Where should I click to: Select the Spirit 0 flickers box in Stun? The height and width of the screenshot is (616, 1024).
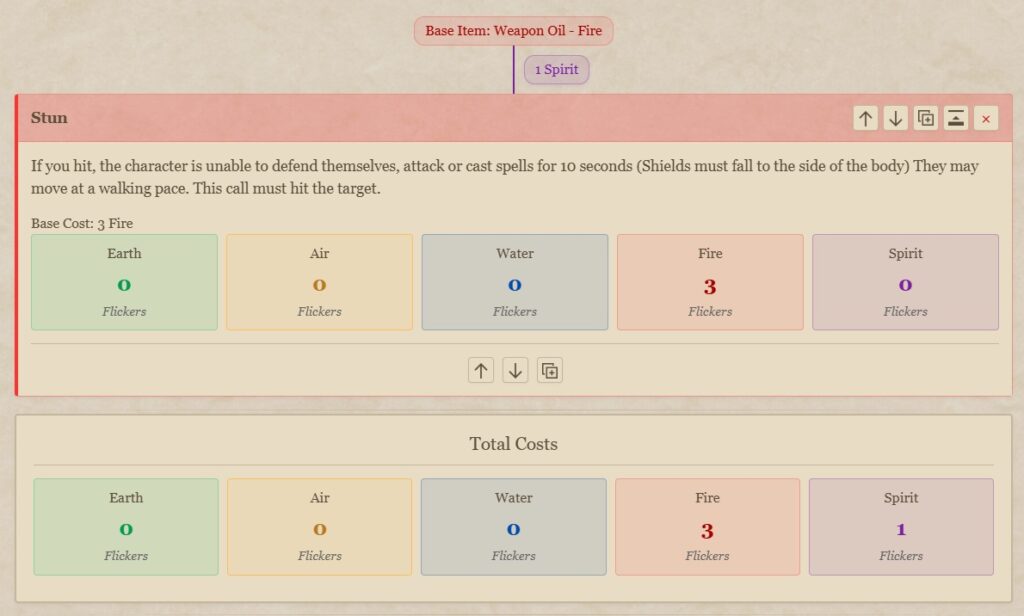(x=905, y=282)
